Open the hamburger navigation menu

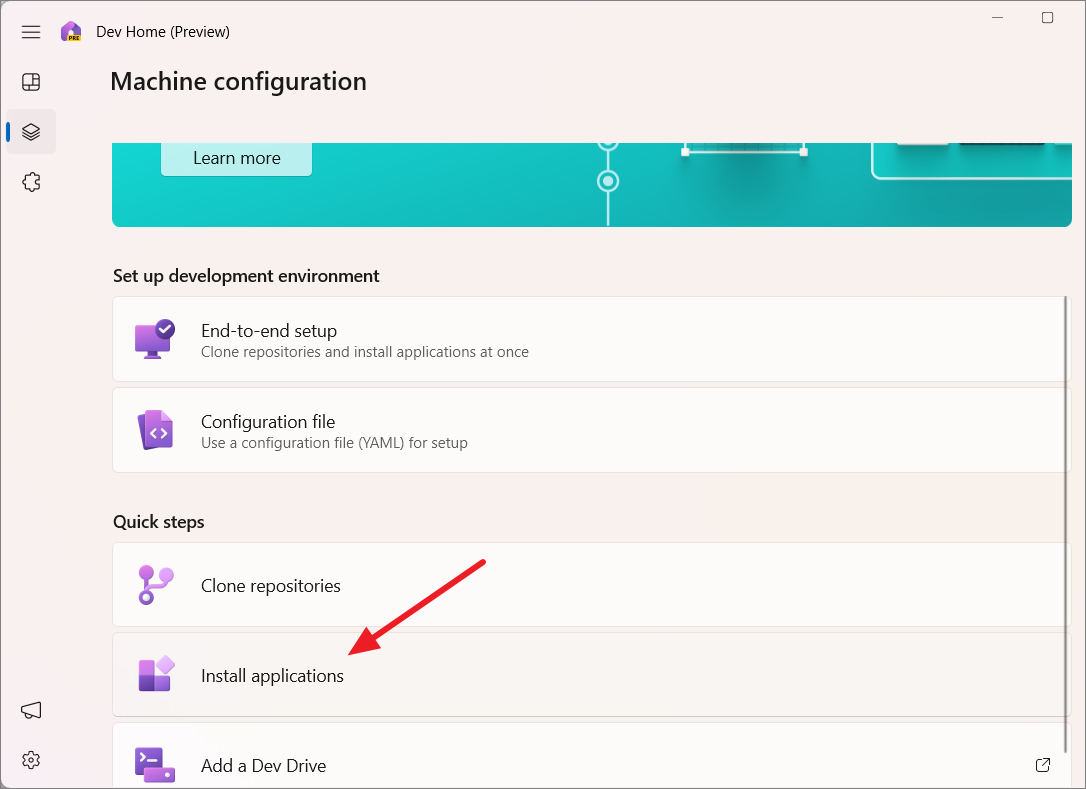(31, 32)
